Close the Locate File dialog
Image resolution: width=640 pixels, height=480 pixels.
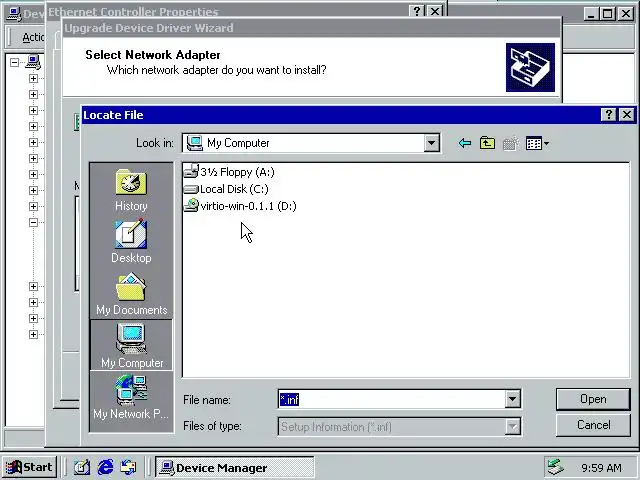[x=627, y=115]
